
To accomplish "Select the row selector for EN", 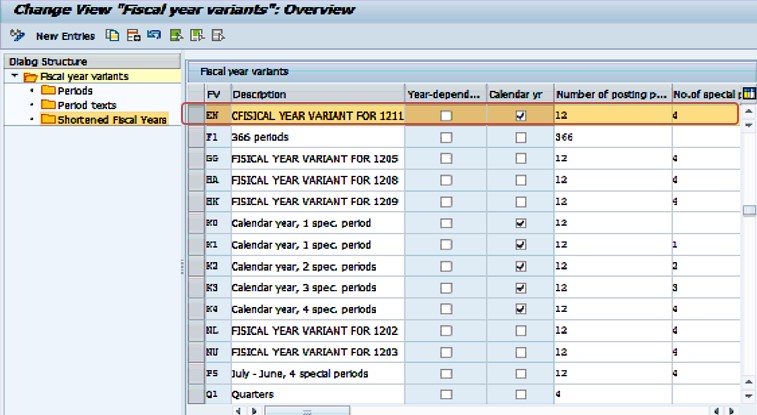I will (x=196, y=115).
